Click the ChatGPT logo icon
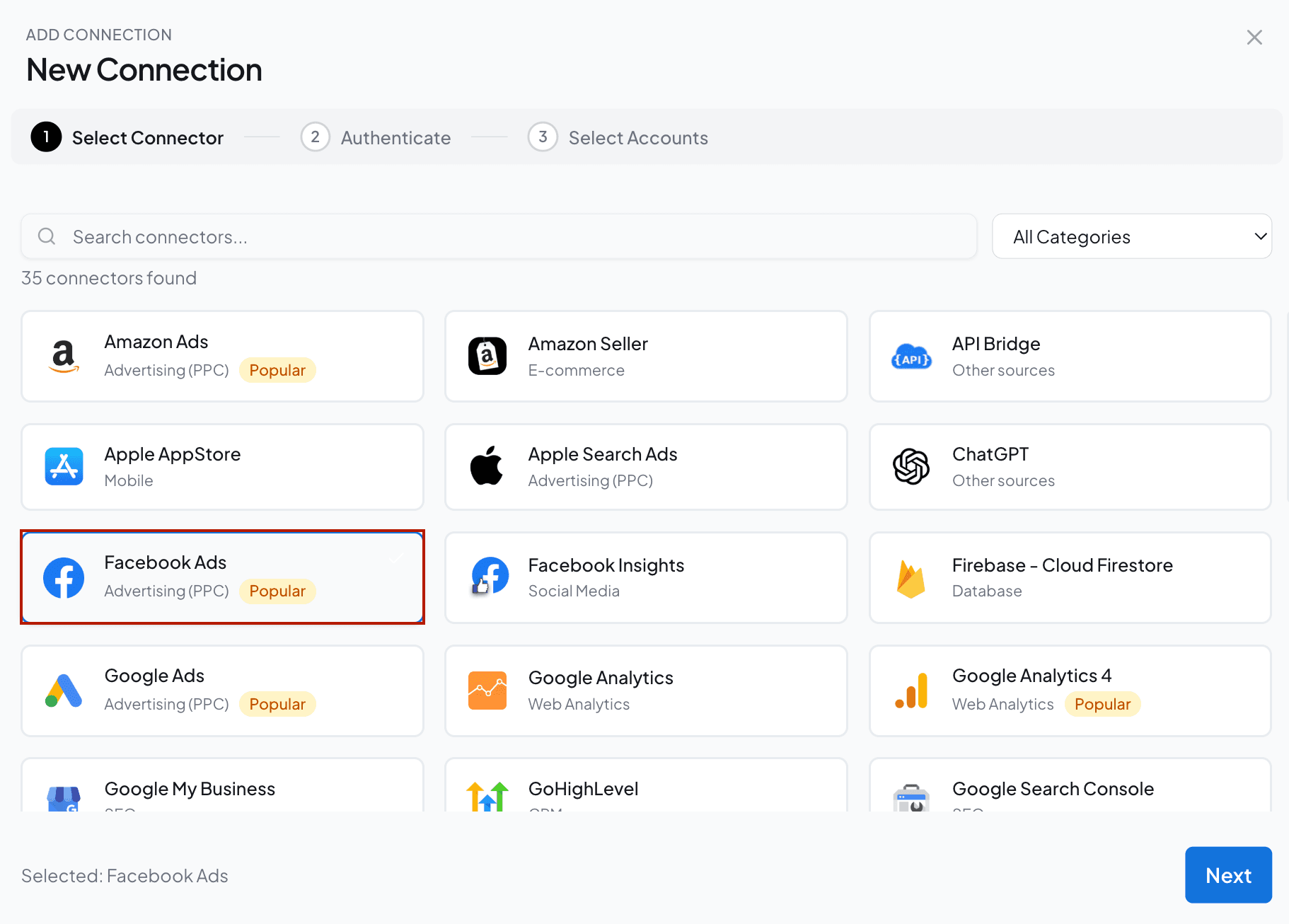The image size is (1289, 924). (x=911, y=466)
